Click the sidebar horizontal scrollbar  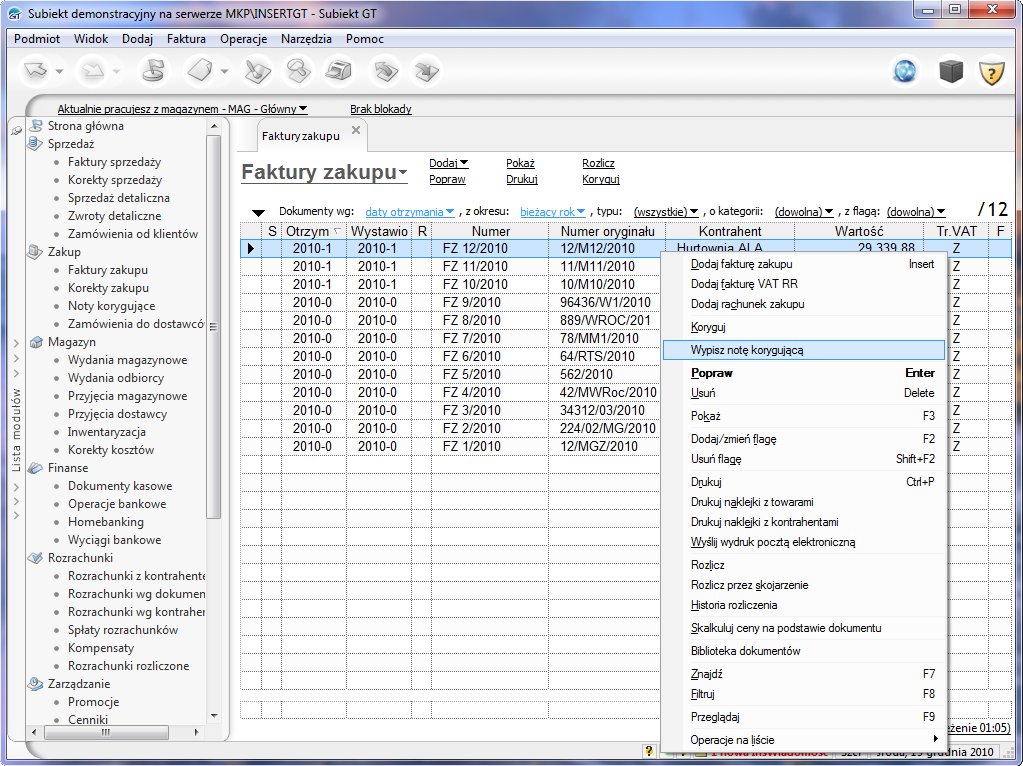(105, 731)
